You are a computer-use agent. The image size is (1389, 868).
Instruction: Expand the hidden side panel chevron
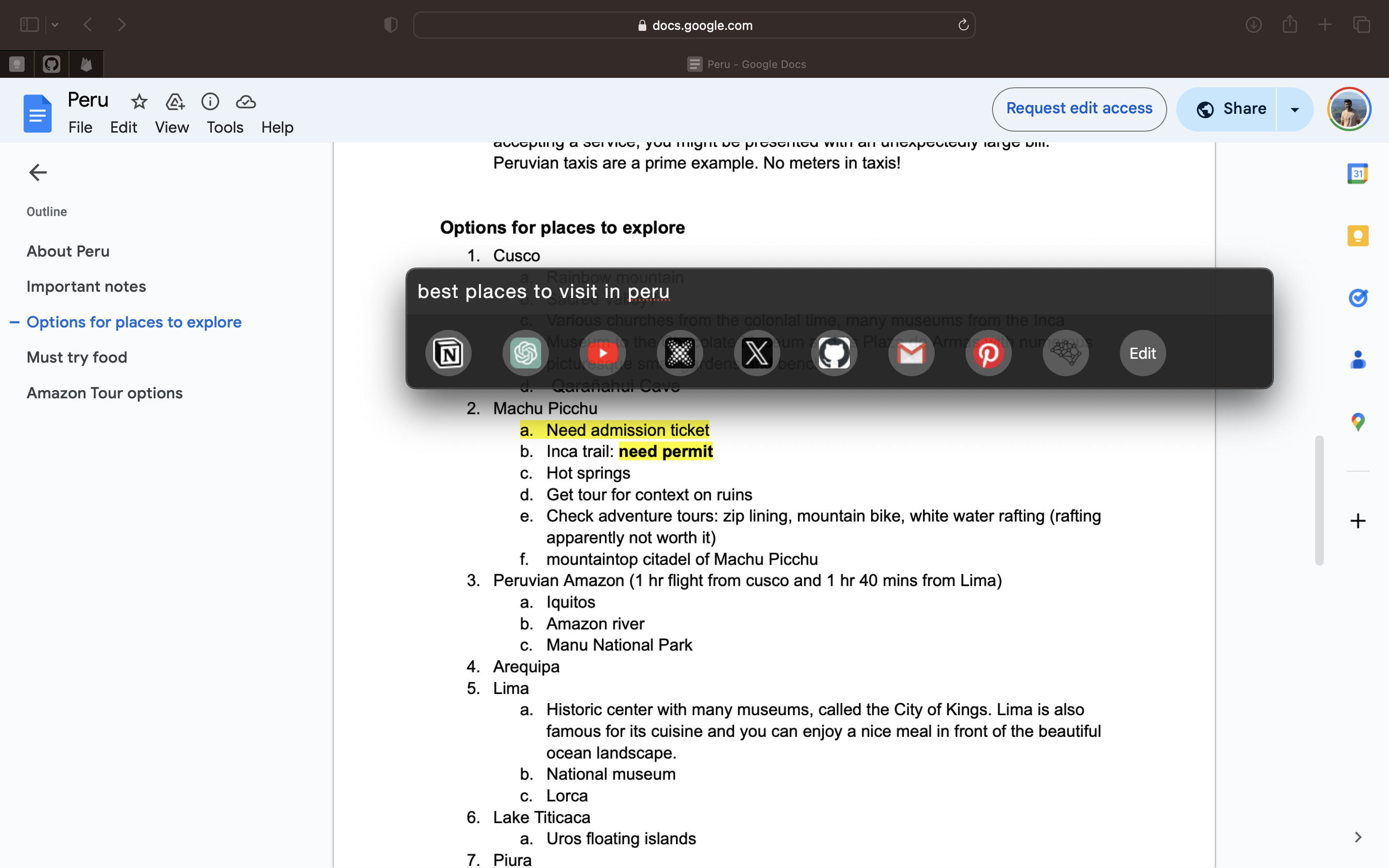click(x=1358, y=837)
